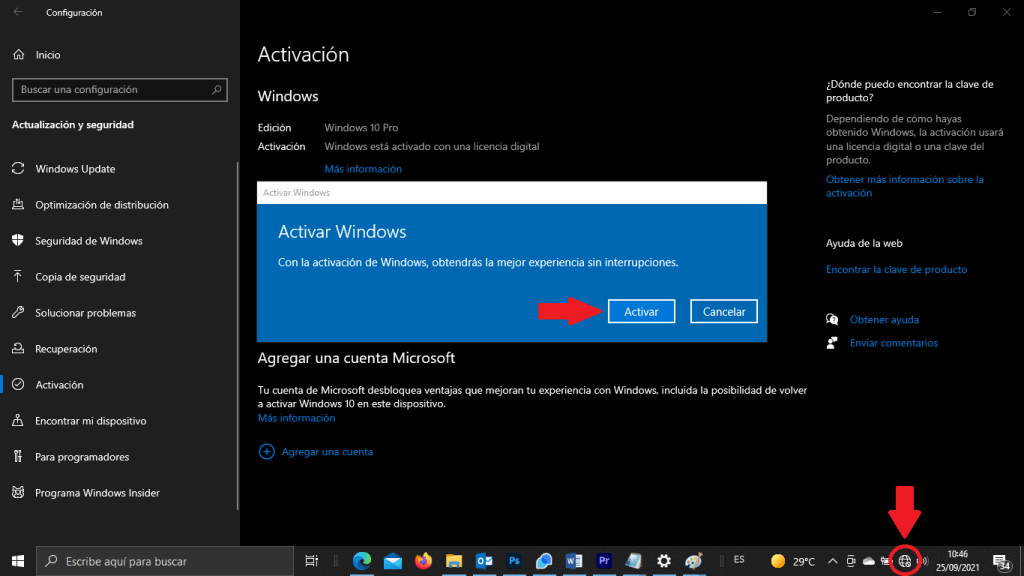This screenshot has width=1024, height=576.
Task: Open Word from the taskbar
Action: 574,561
